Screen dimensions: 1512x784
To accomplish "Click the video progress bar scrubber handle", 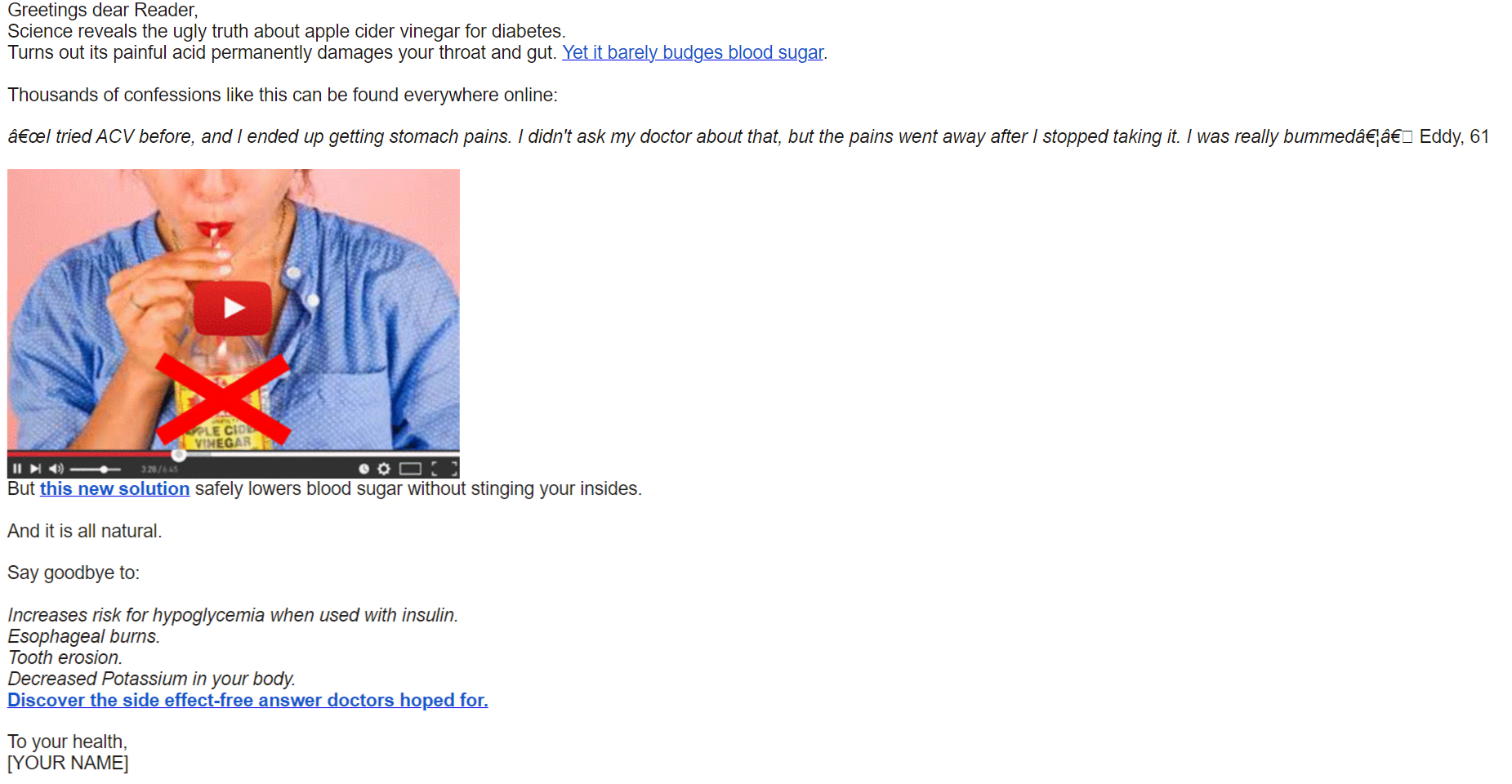I will 179,454.
